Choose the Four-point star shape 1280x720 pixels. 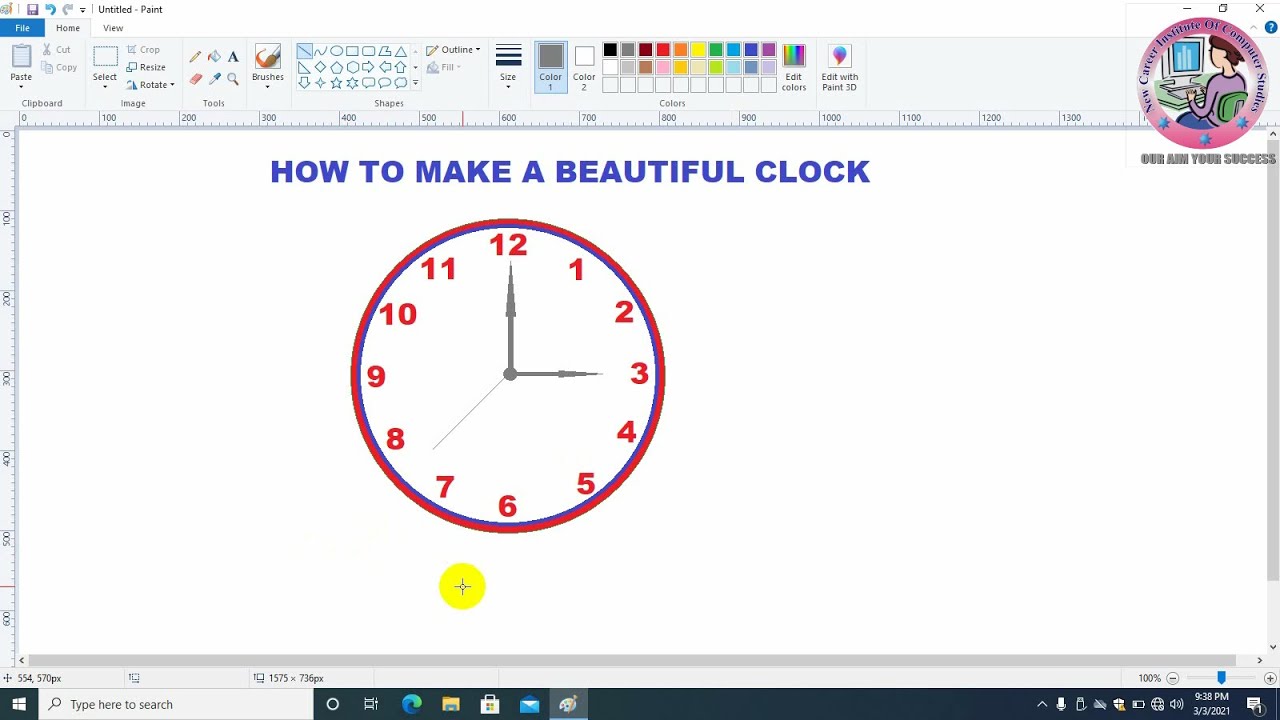pos(320,83)
